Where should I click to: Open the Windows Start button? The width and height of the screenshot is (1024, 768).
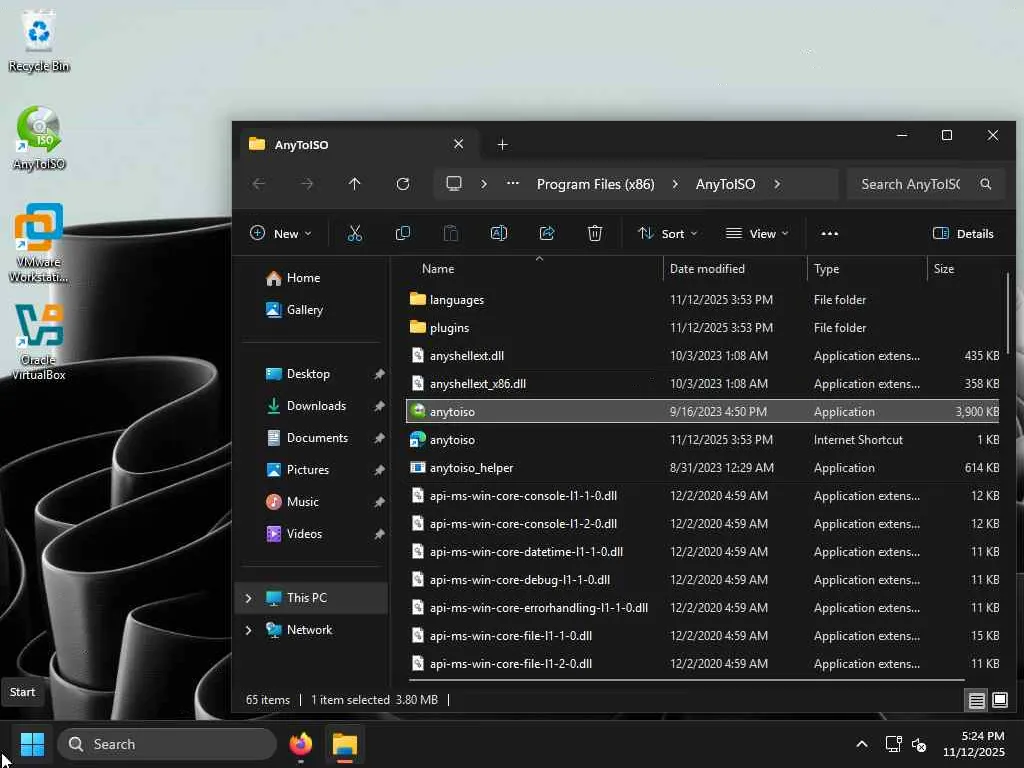(x=32, y=744)
